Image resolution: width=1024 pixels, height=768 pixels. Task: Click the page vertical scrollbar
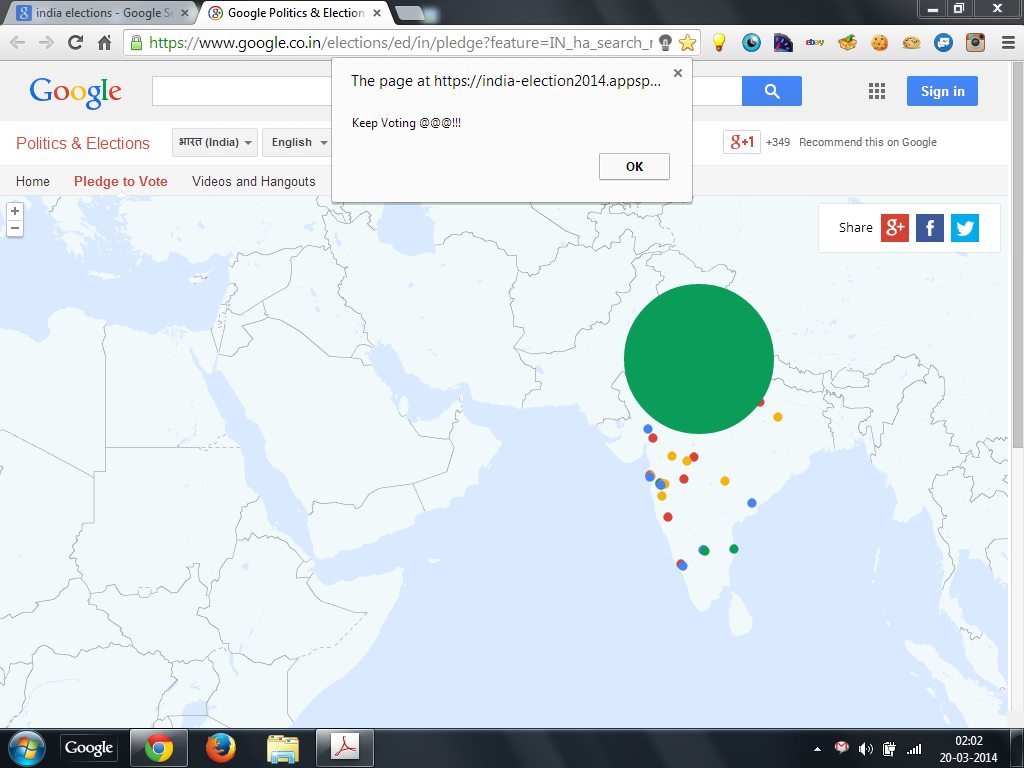click(x=1017, y=255)
